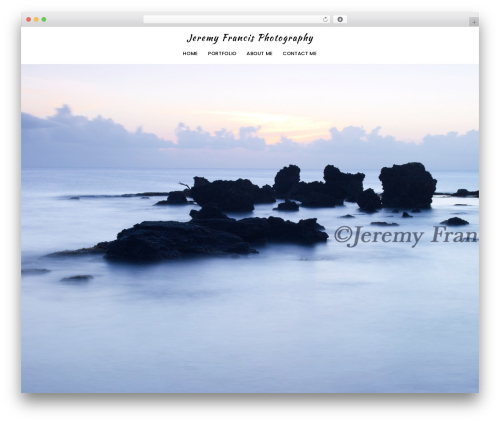Viewport: 500px width, 423px height.
Task: Open the Contact Me page
Action: (299, 53)
